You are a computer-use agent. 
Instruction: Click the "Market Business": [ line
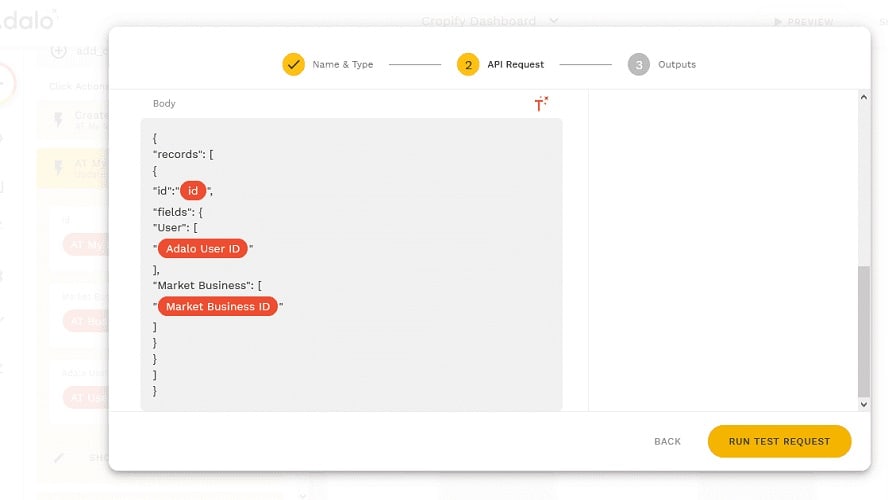tap(207, 285)
